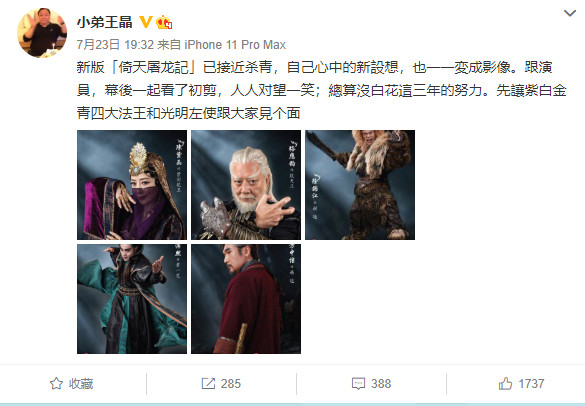585x406 pixels.
Task: Click like count 1737
Action: tap(531, 384)
